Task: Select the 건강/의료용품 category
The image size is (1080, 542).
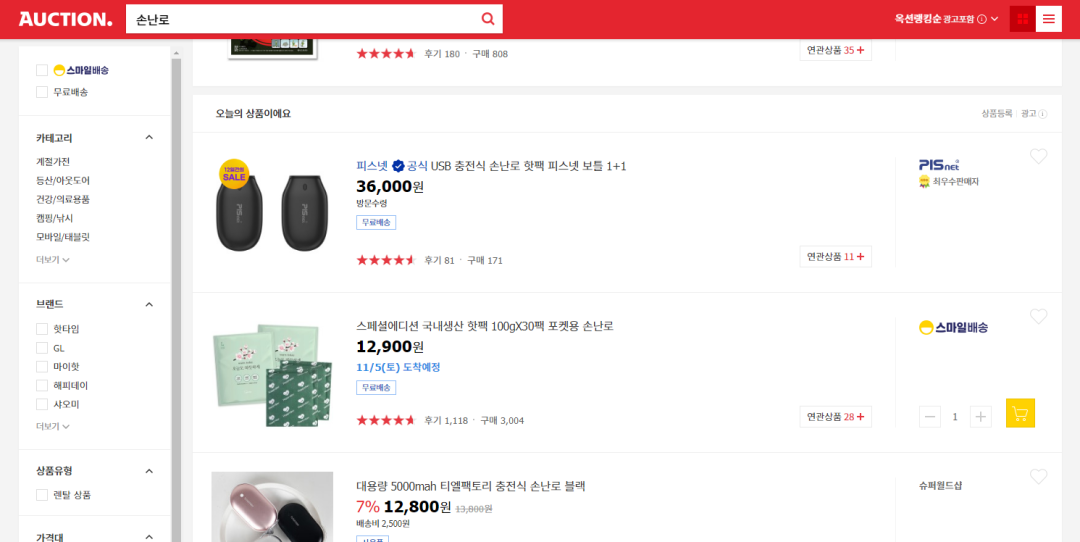Action: 63,199
